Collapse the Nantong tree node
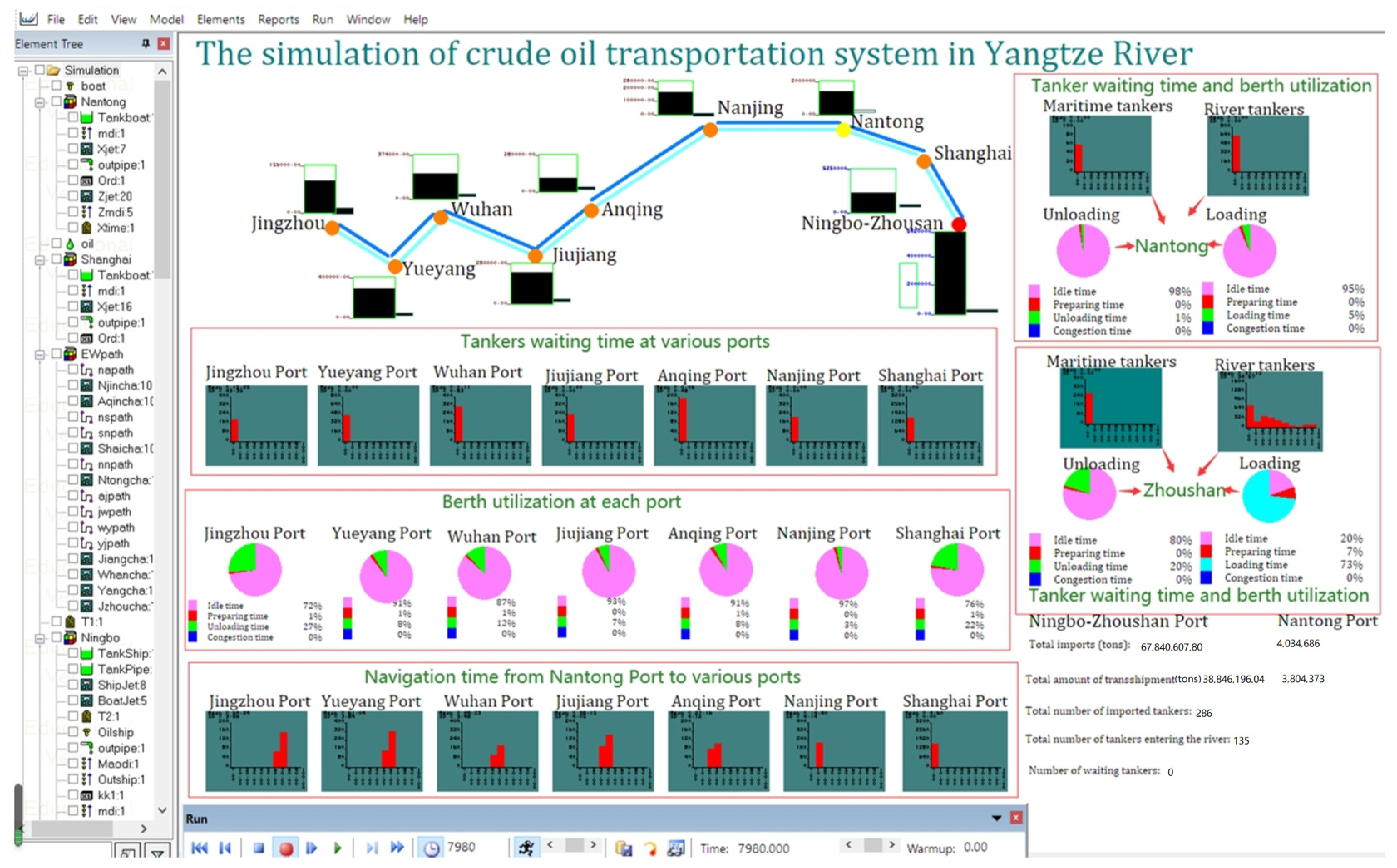1397x868 pixels. (x=39, y=102)
